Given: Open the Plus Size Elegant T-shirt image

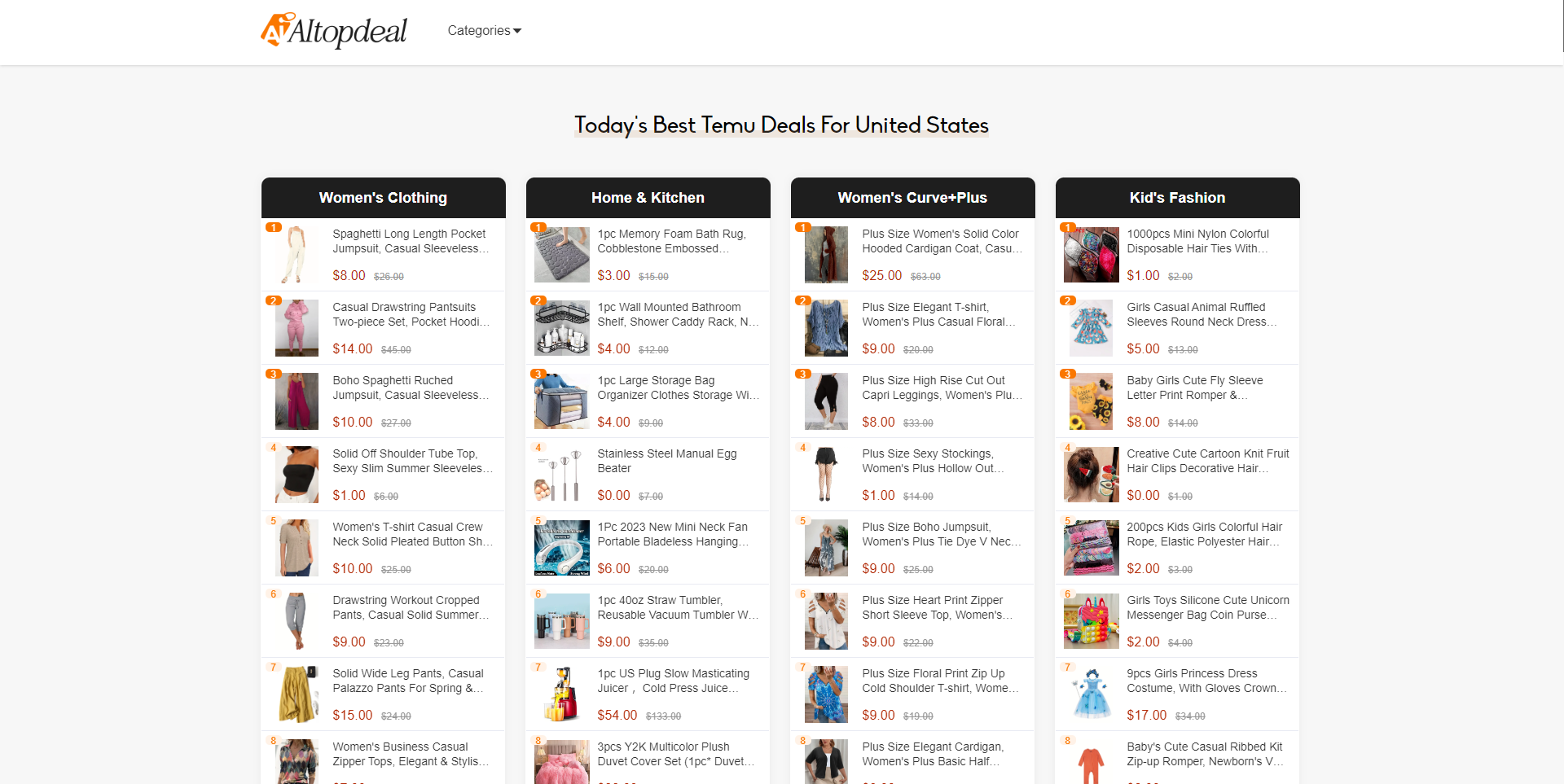Looking at the screenshot, I should [x=826, y=328].
